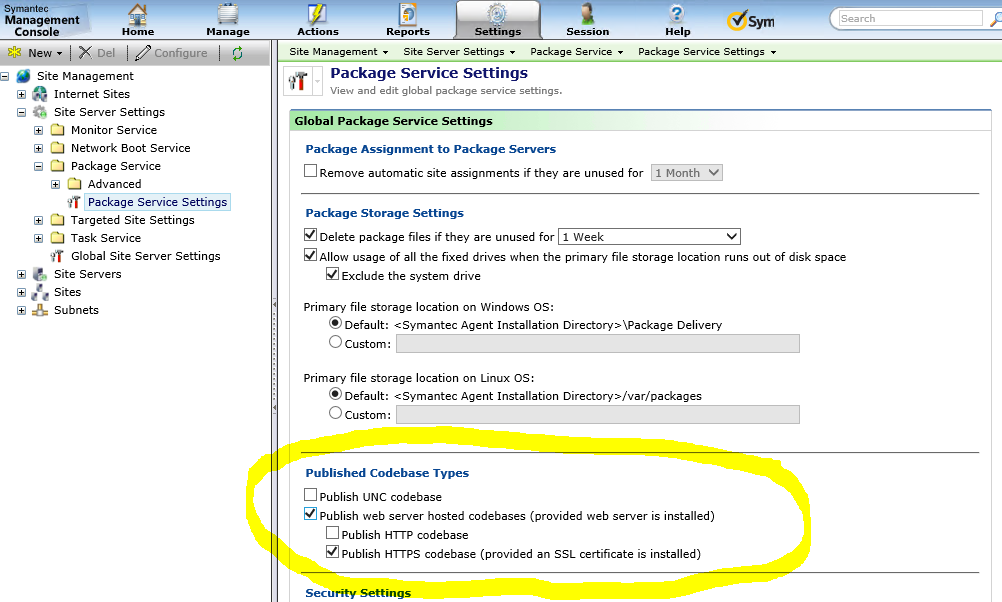The width and height of the screenshot is (1002, 602).
Task: Click the Site Servers icon
Action: [40, 274]
